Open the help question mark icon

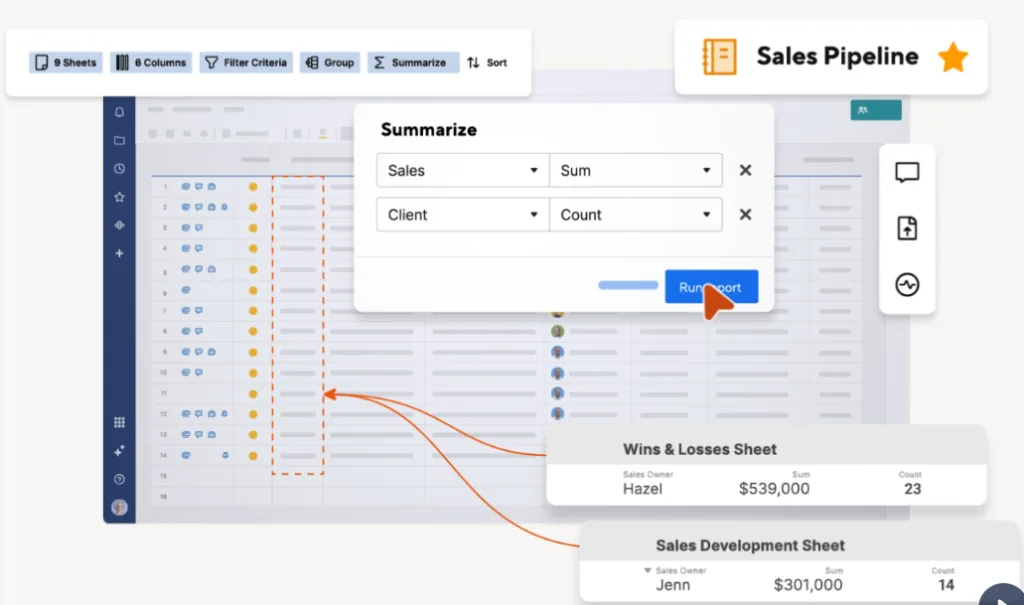point(120,480)
